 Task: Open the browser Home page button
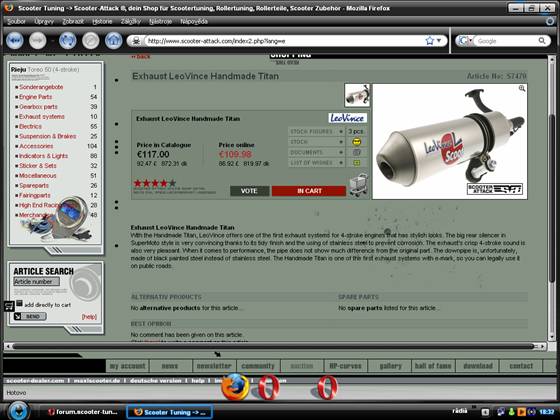114,41
